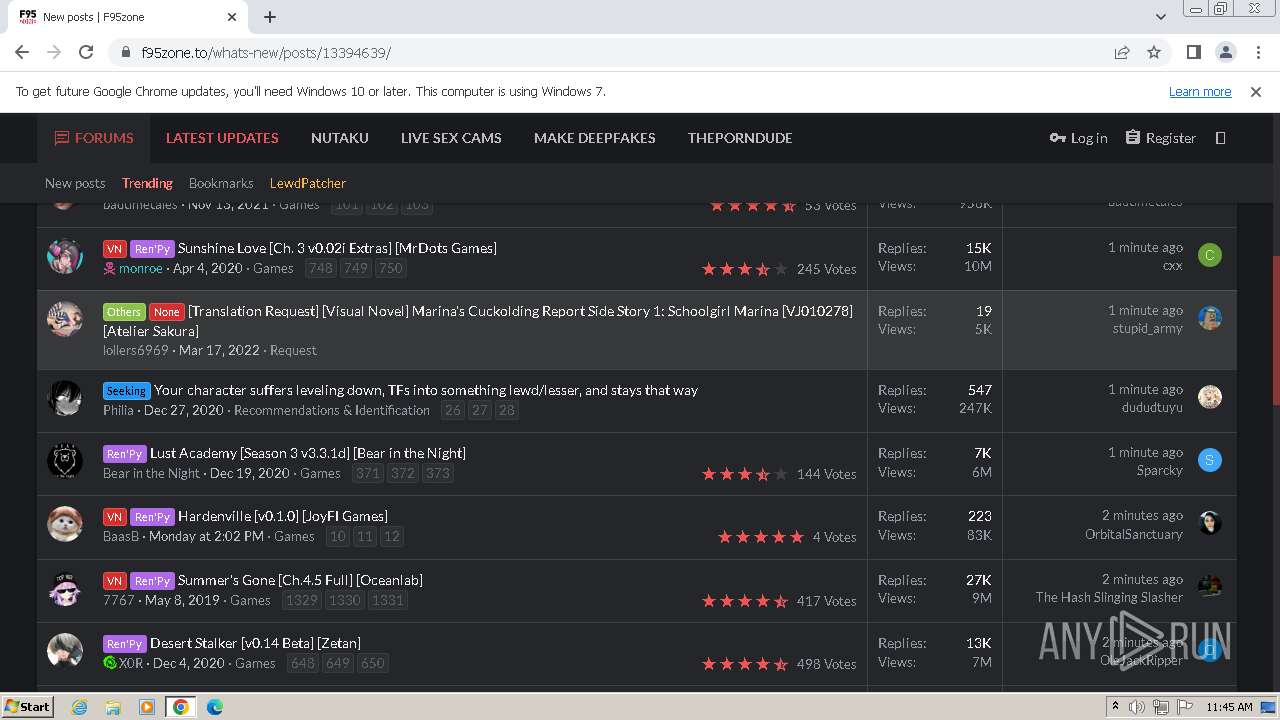Open Hardenville v0.1.0 thread

click(x=283, y=516)
